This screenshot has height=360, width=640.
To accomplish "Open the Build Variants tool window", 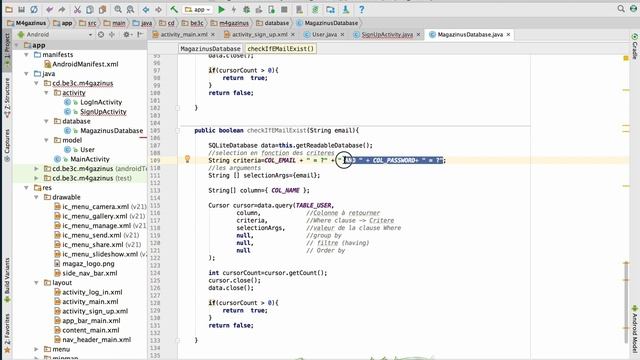I will (x=7, y=280).
